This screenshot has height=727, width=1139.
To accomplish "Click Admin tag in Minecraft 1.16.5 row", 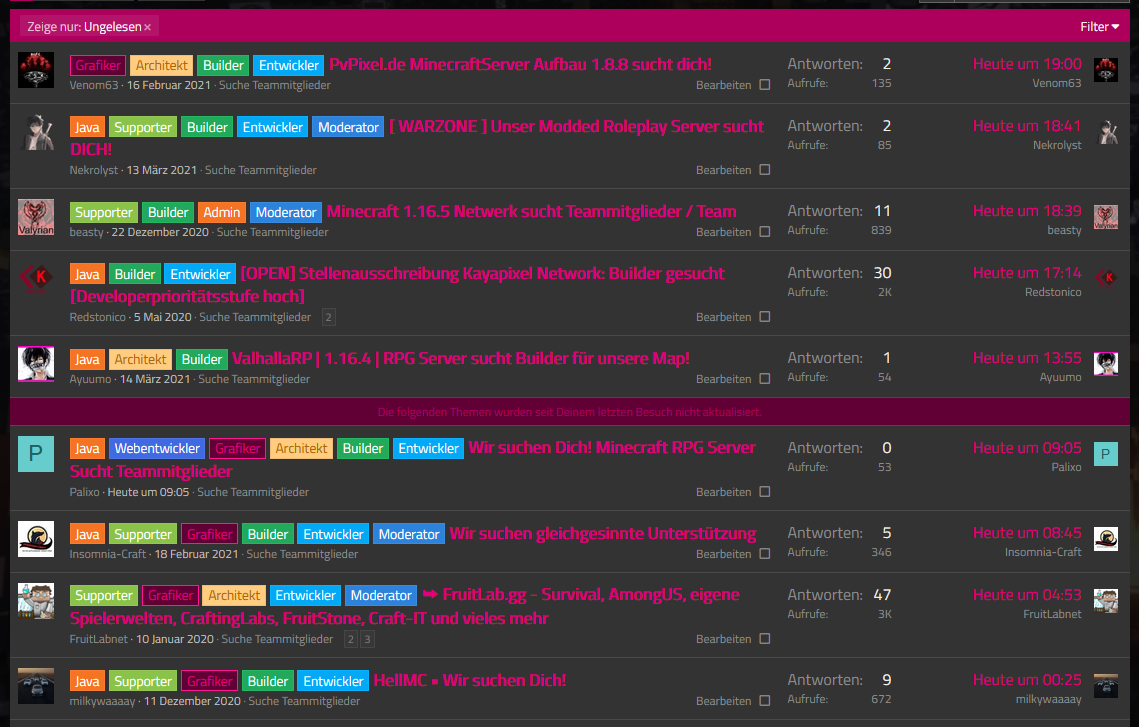I will (222, 212).
